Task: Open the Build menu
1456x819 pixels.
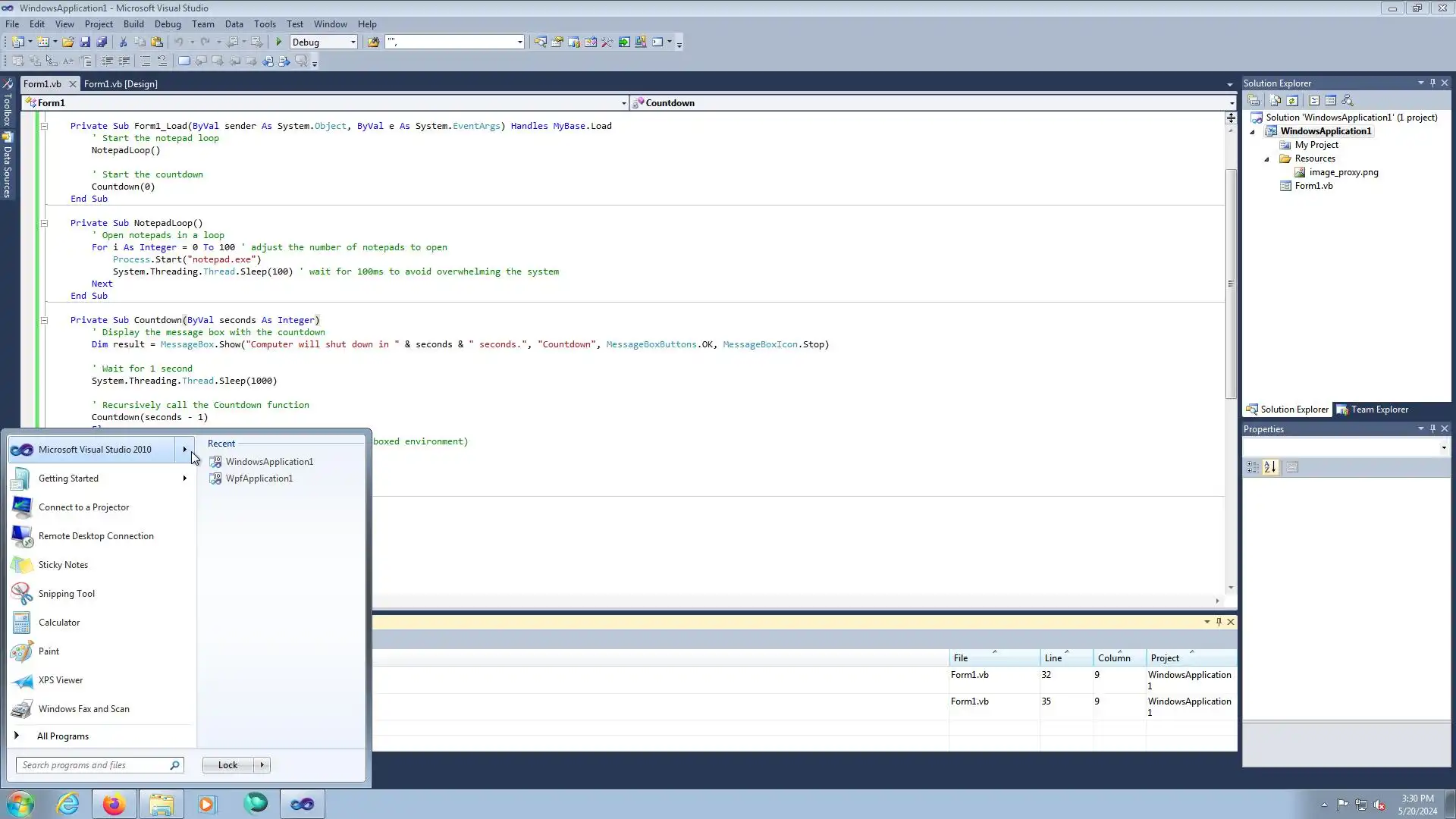Action: pos(133,24)
